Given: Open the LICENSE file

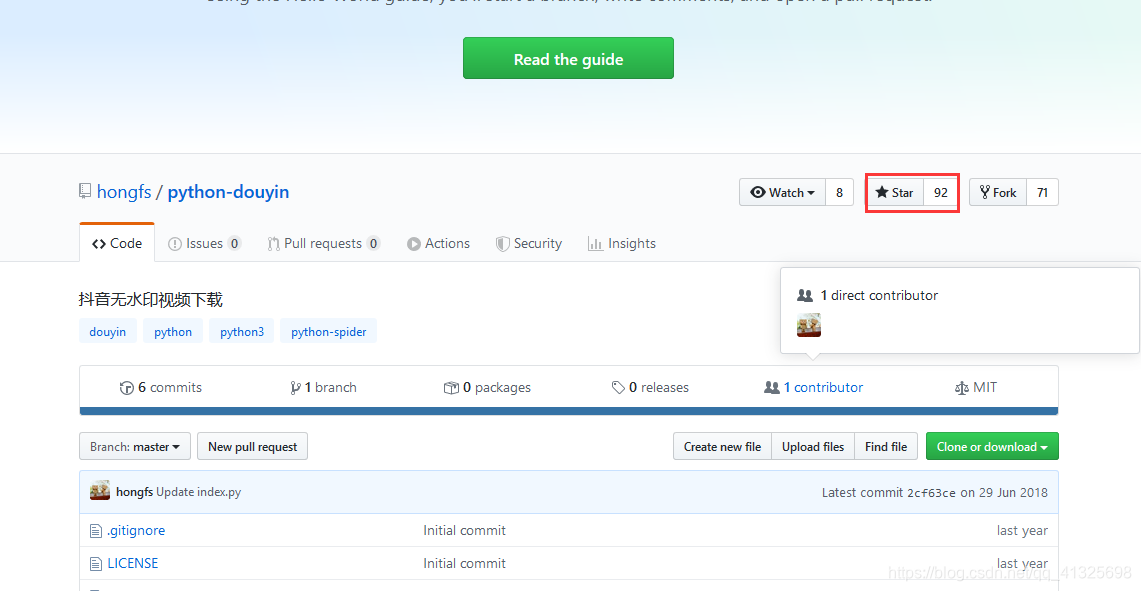Looking at the screenshot, I should pyautogui.click(x=132, y=563).
